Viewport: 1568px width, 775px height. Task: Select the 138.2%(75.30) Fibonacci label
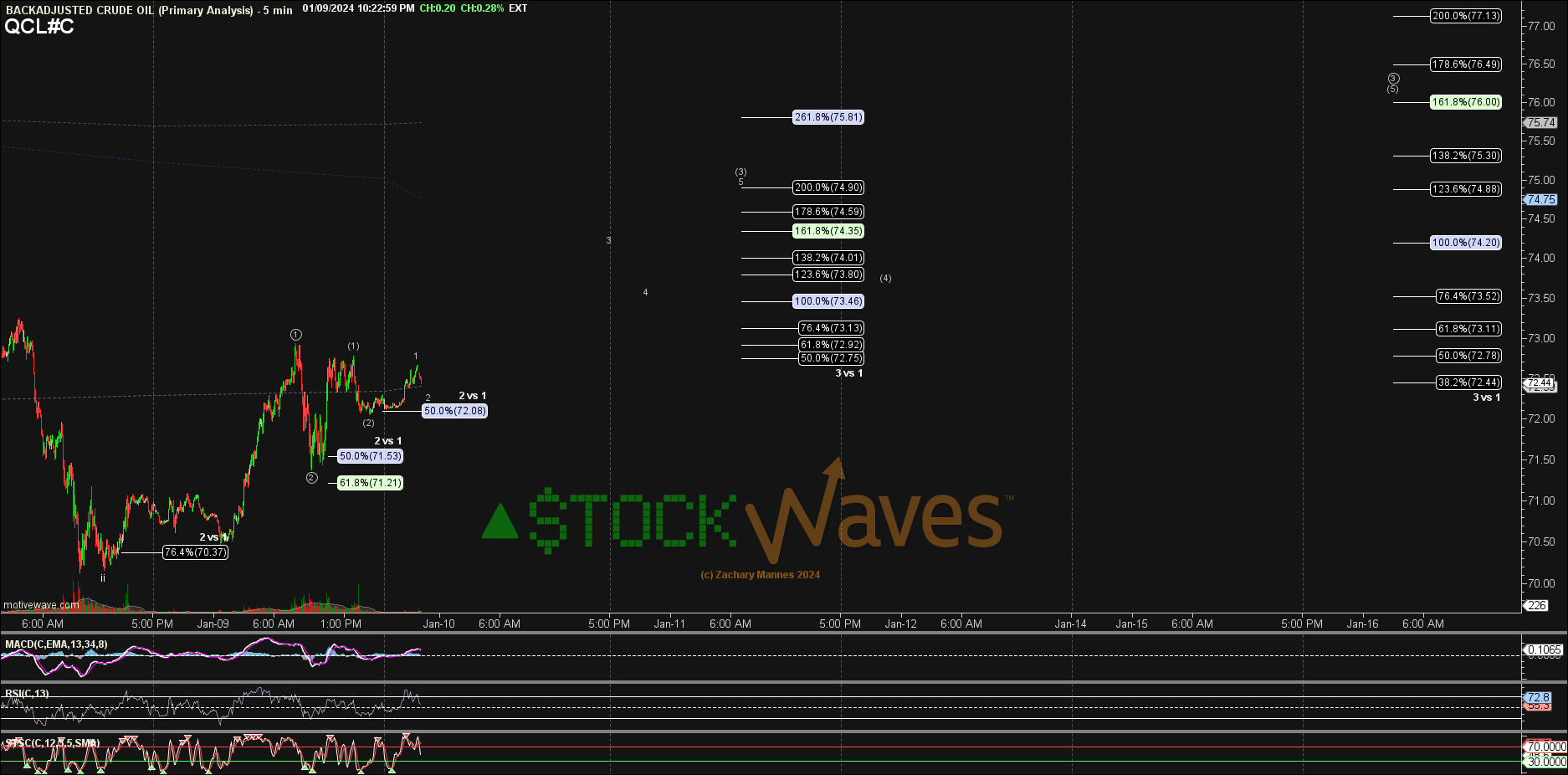point(1466,156)
